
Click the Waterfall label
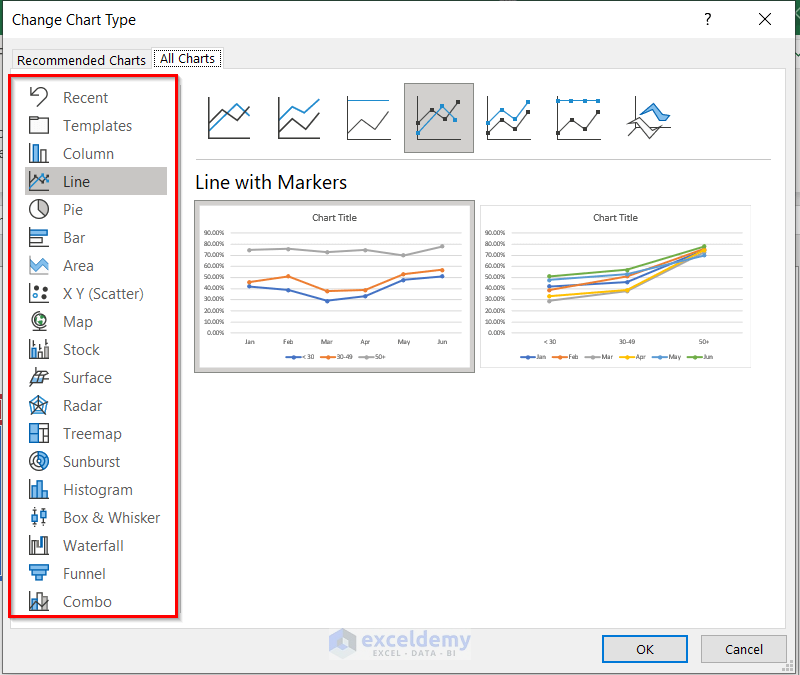93,546
